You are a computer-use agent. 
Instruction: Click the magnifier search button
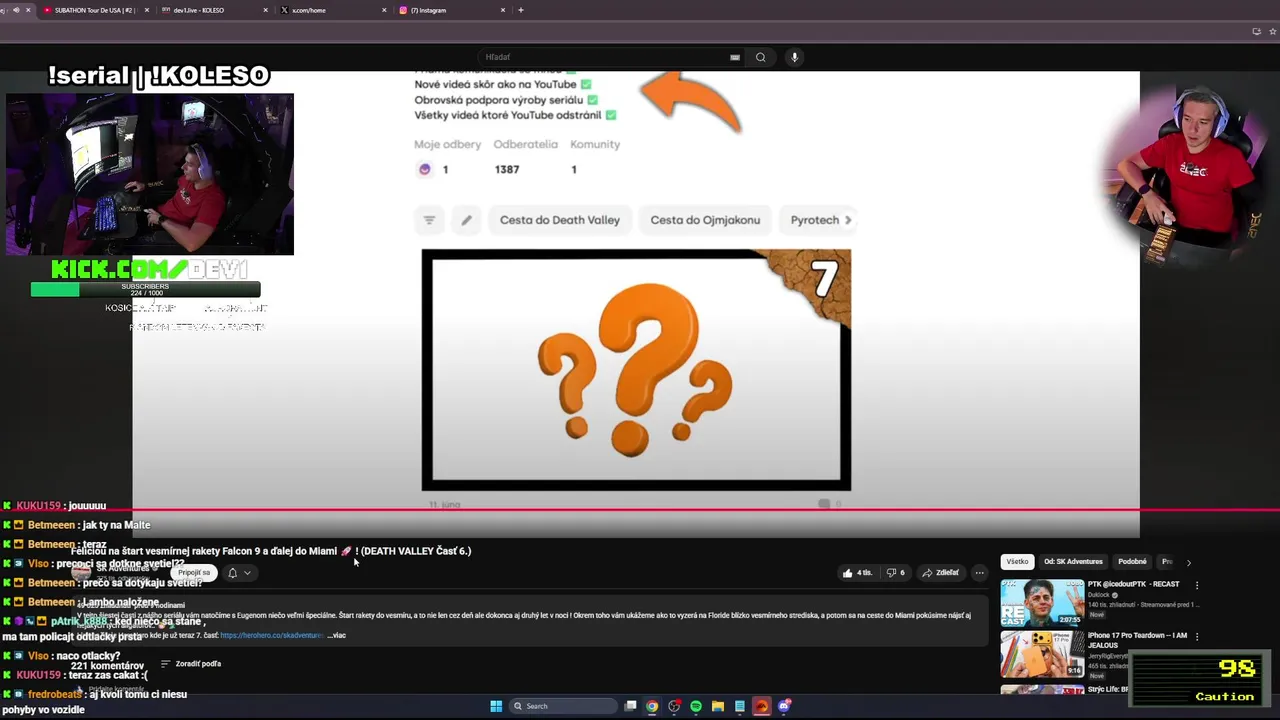pyautogui.click(x=761, y=57)
